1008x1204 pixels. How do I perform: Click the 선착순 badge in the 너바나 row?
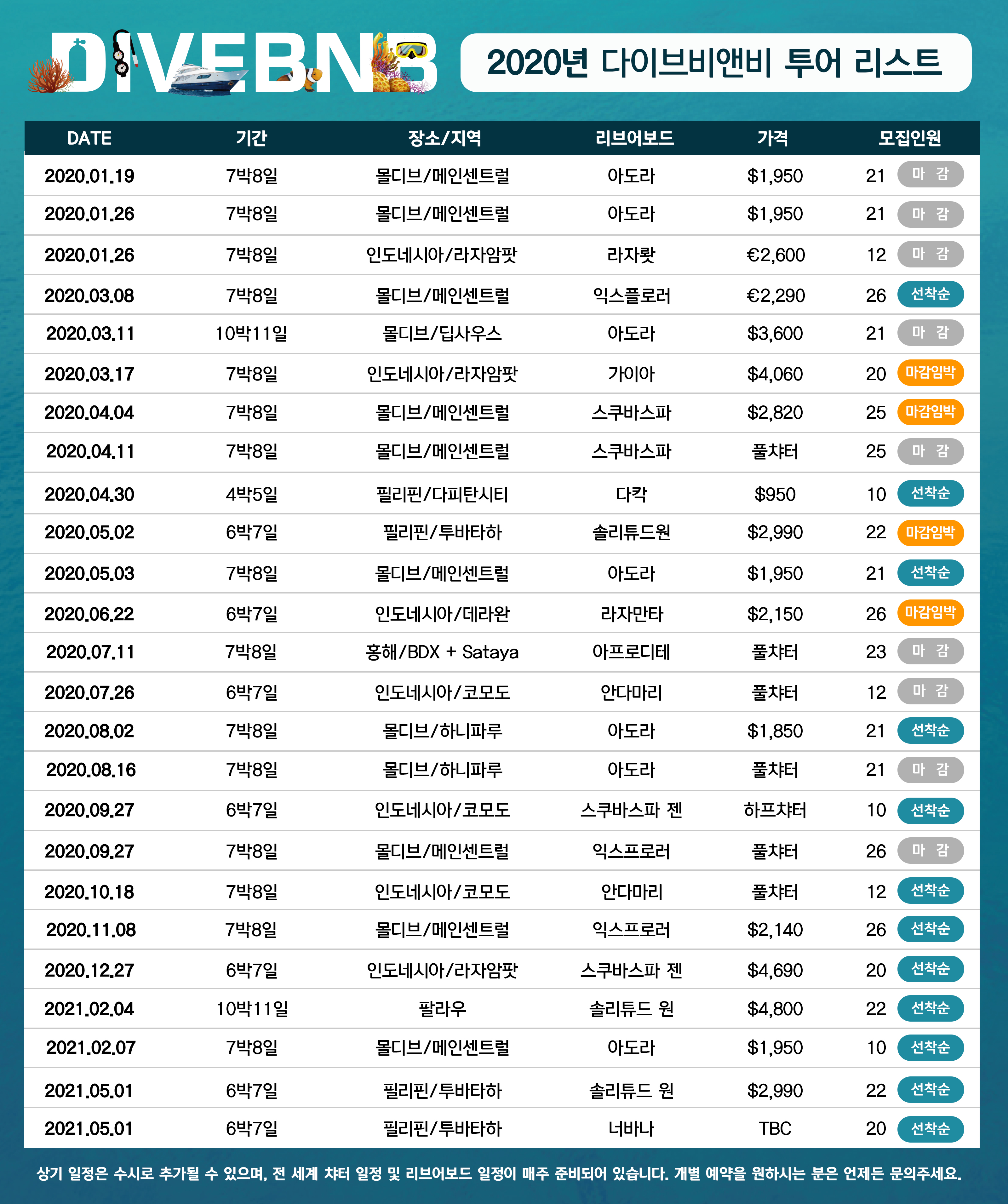tap(930, 1129)
